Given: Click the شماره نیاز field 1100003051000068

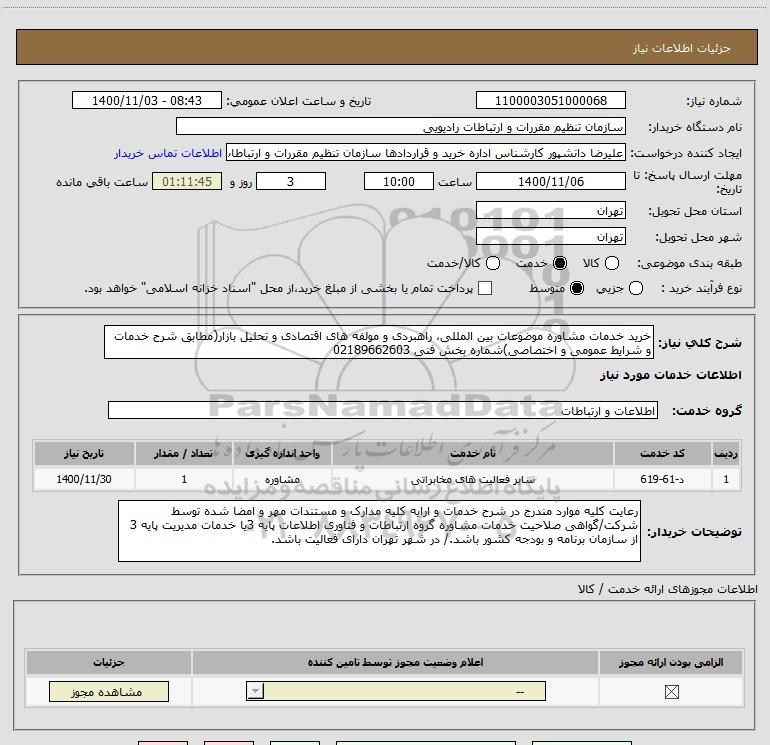Looking at the screenshot, I should click(x=550, y=100).
